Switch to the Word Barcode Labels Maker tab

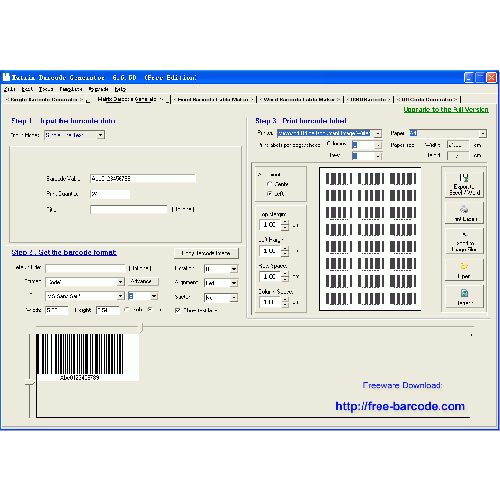[300, 99]
